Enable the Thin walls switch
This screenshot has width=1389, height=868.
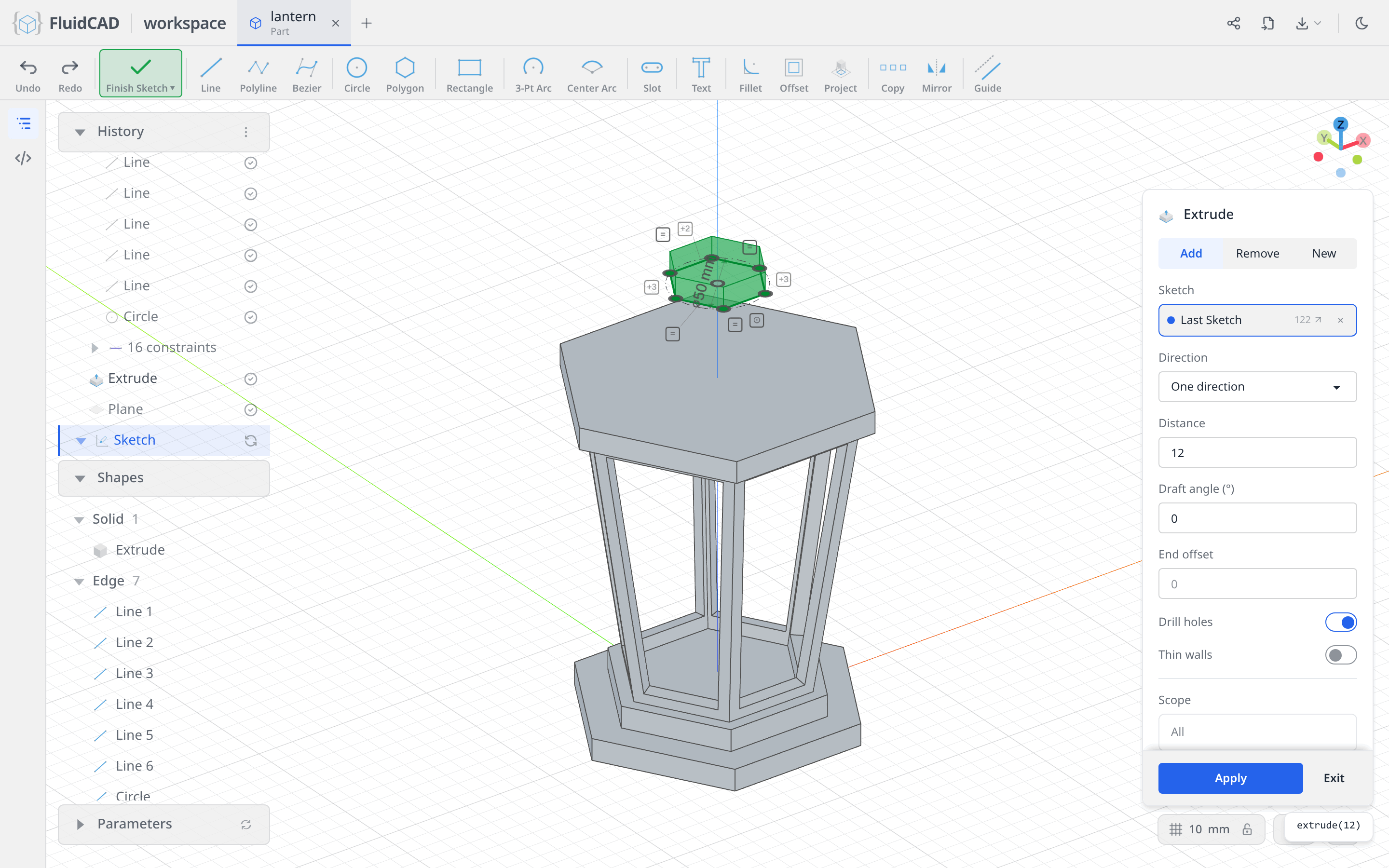[1340, 654]
